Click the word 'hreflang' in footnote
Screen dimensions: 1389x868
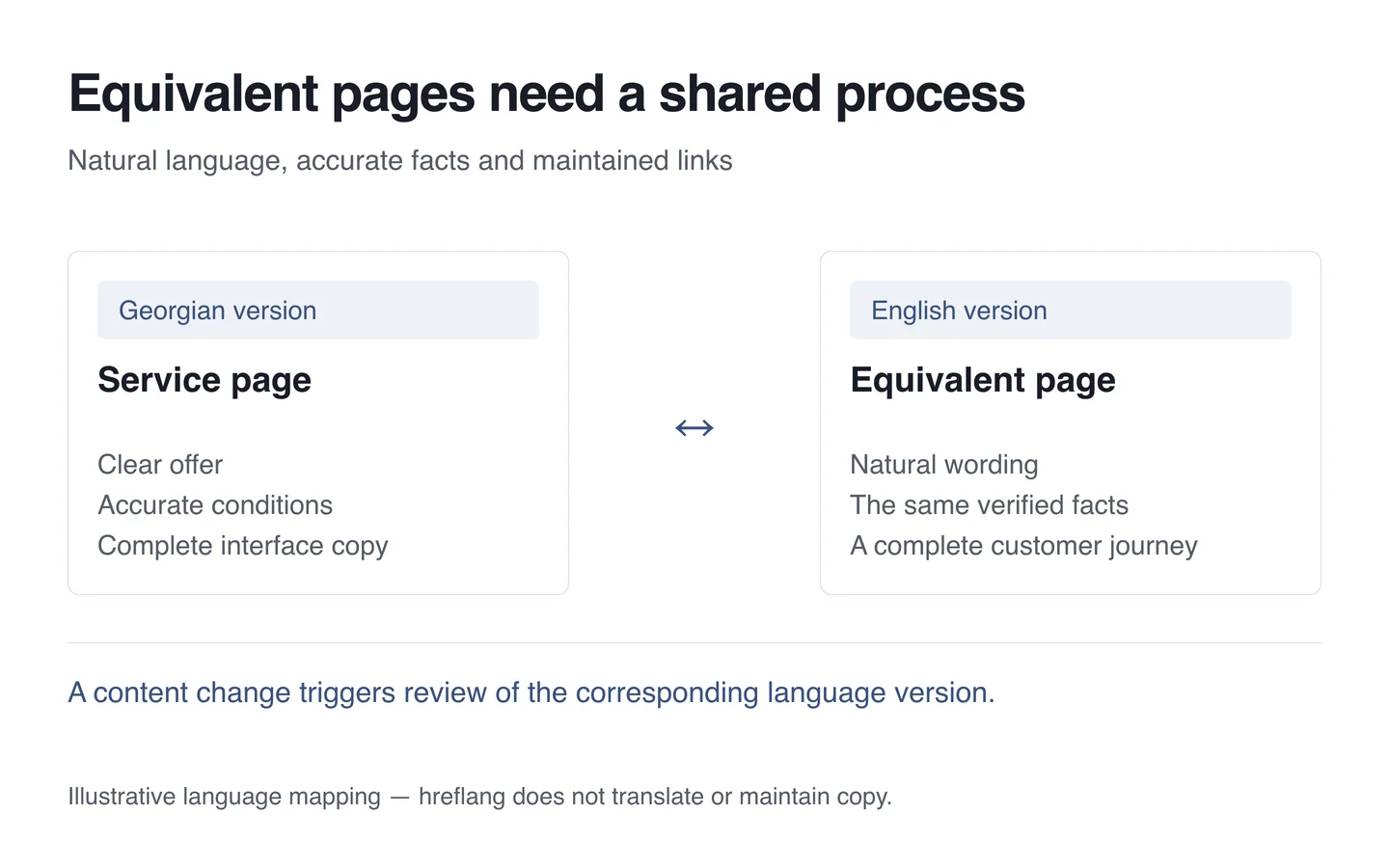click(462, 797)
